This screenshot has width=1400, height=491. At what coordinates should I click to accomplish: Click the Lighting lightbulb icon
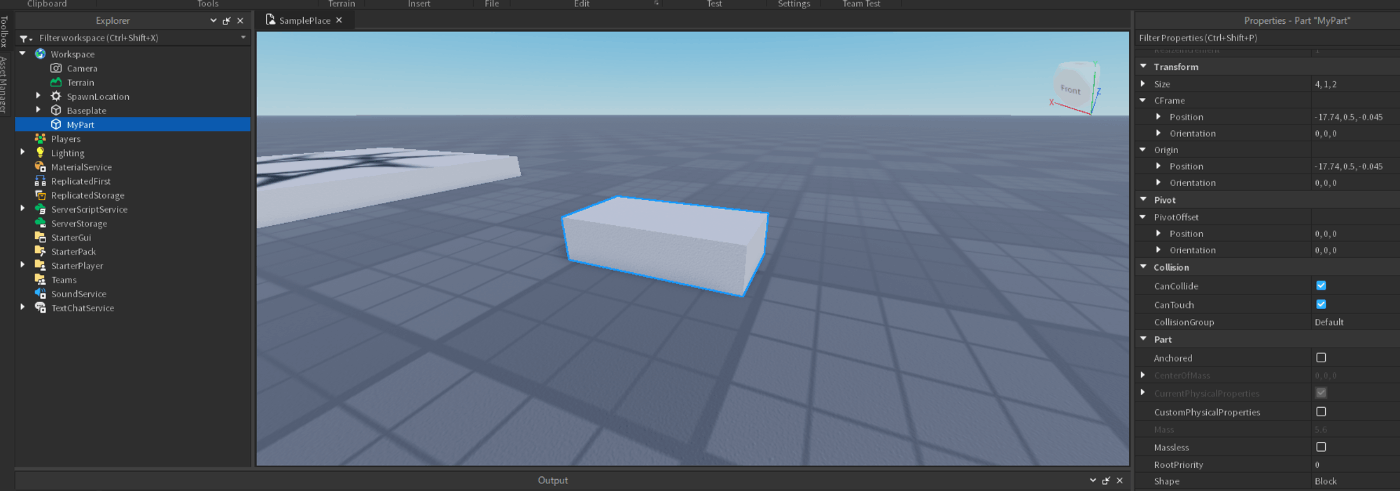pyautogui.click(x=40, y=153)
